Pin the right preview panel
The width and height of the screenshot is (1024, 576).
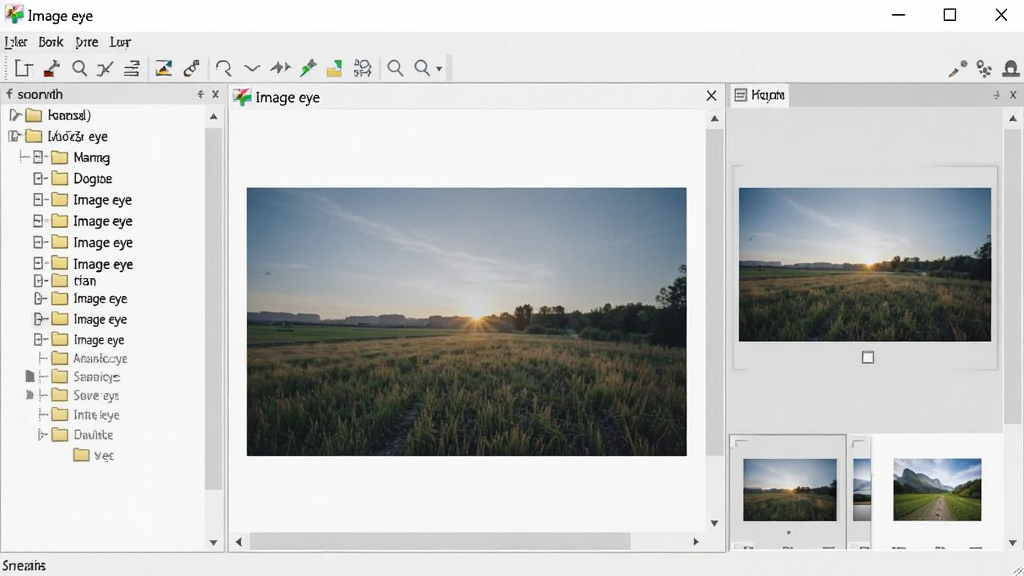997,95
